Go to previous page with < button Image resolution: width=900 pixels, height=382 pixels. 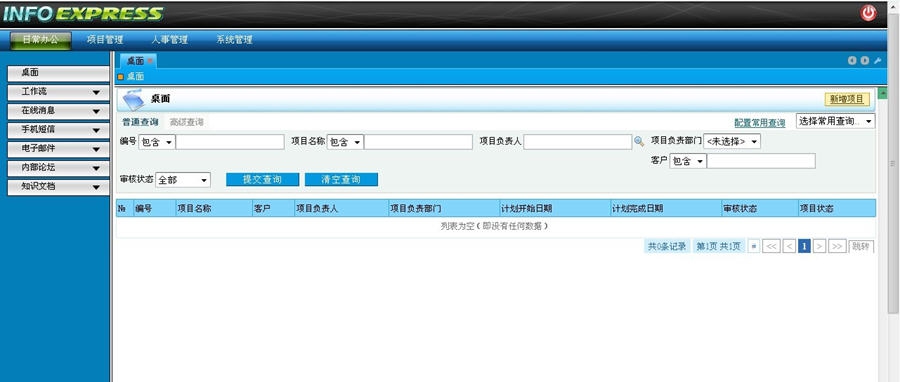click(789, 247)
